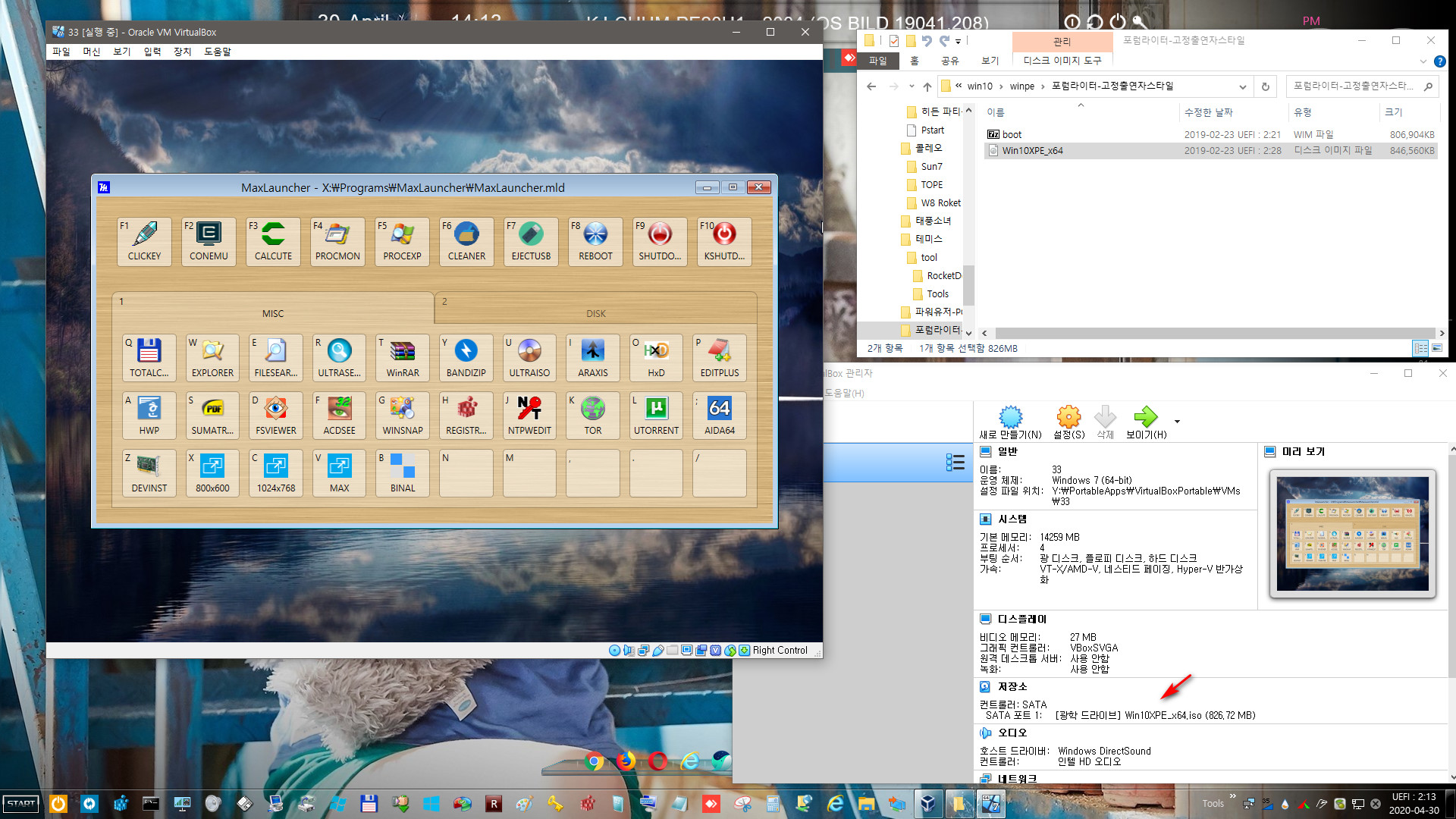The image size is (1456, 819).
Task: Click the START button on the taskbar
Action: (x=21, y=804)
